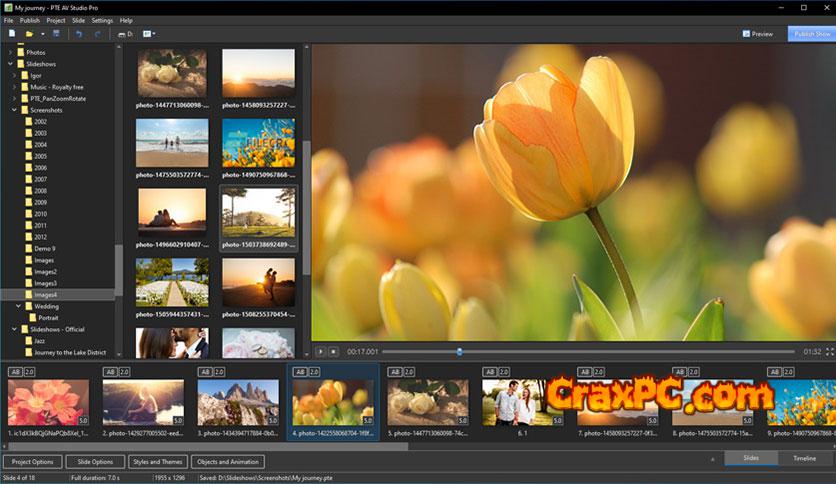Click the AB transition icon on slide 1
This screenshot has width=836, height=484.
point(15,371)
